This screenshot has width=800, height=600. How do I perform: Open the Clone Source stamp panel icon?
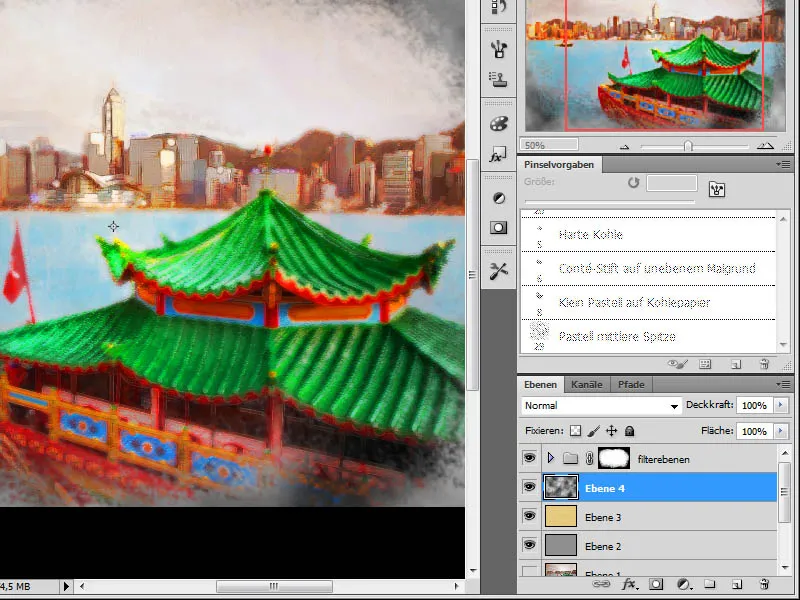498,79
